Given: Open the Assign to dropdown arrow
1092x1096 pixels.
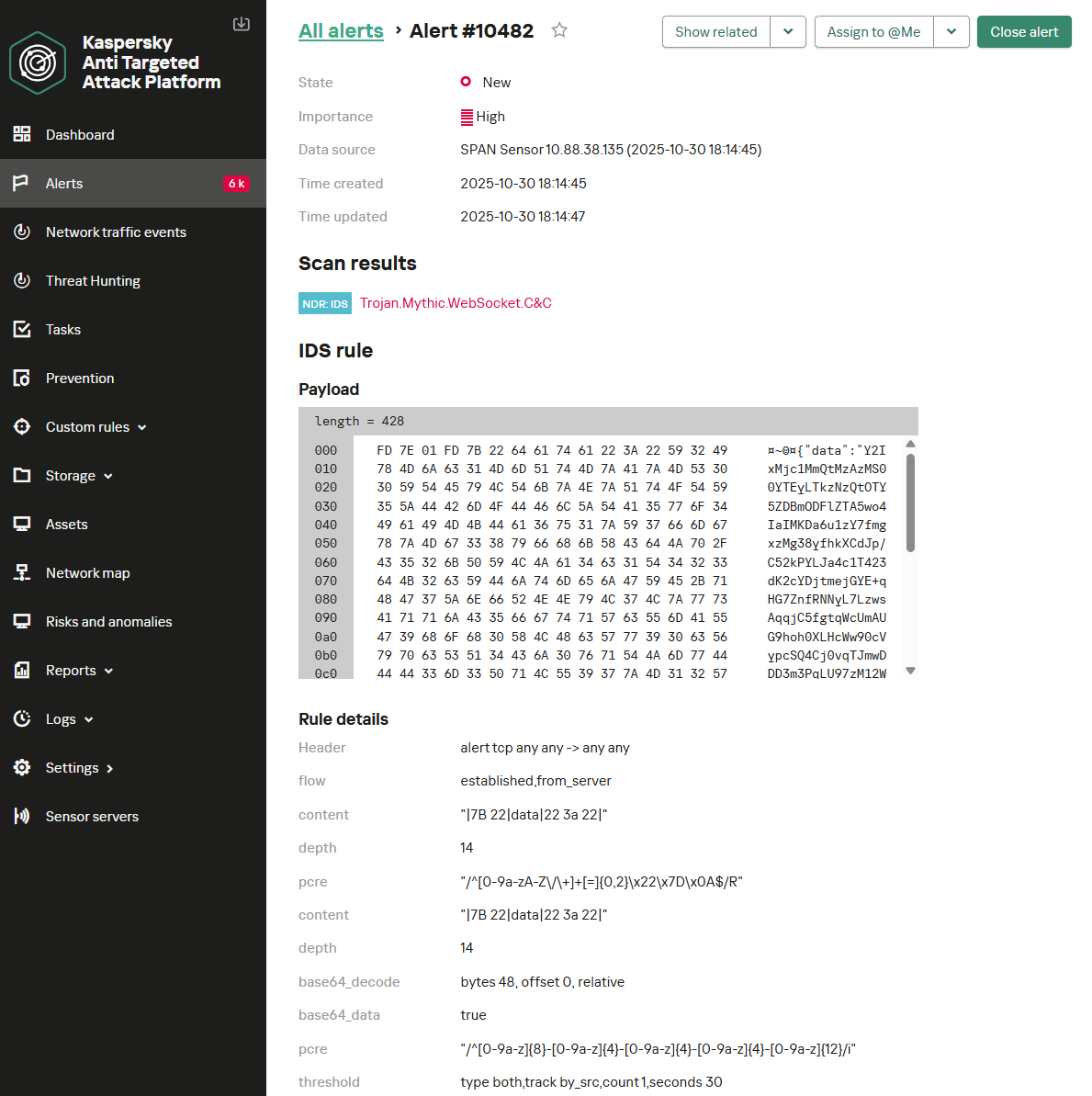Looking at the screenshot, I should click(951, 32).
